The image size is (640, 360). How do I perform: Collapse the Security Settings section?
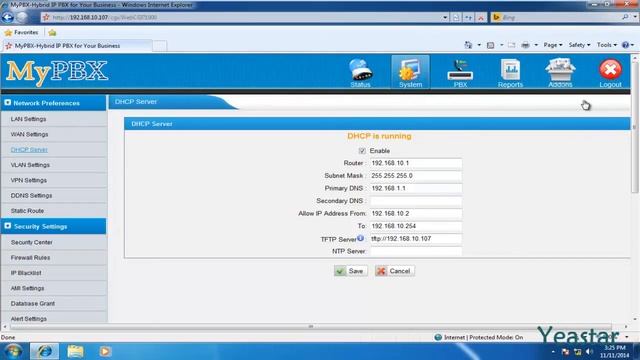pyautogui.click(x=8, y=226)
